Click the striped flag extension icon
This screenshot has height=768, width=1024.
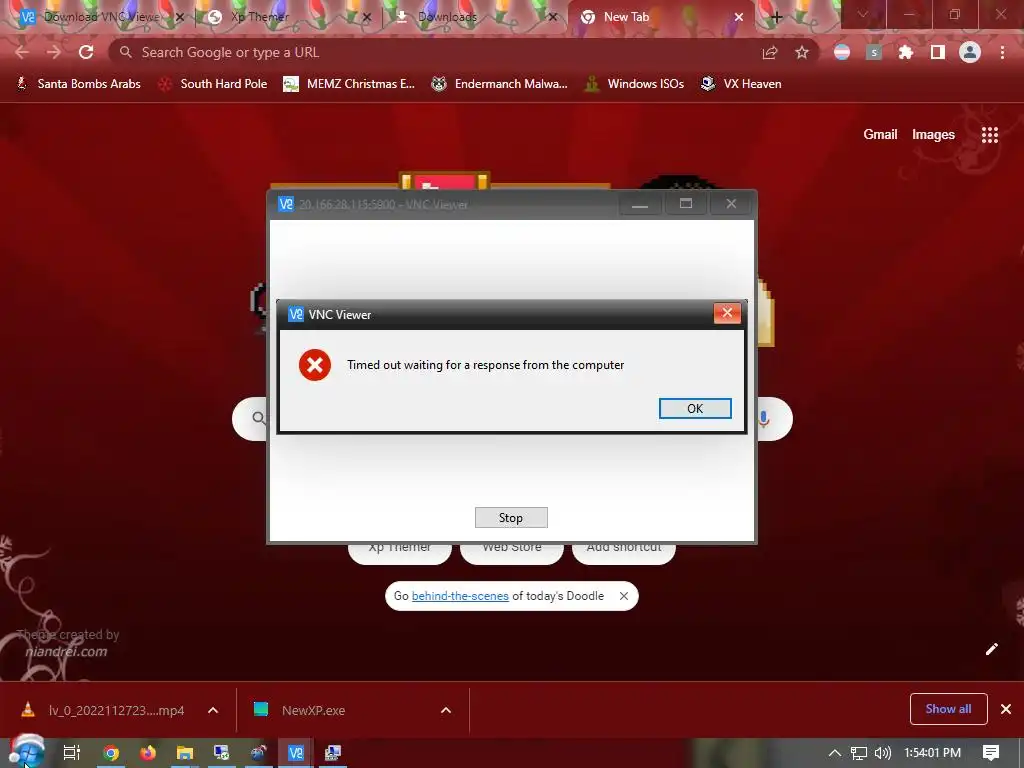pyautogui.click(x=842, y=52)
